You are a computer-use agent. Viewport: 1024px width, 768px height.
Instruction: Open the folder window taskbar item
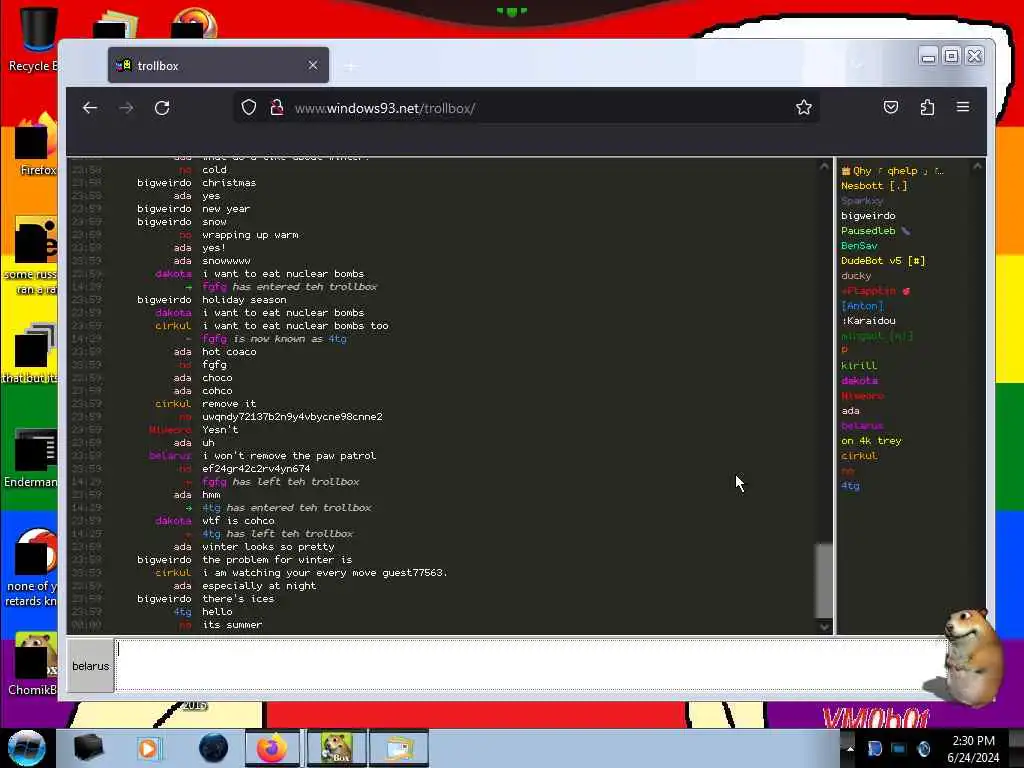tap(398, 748)
